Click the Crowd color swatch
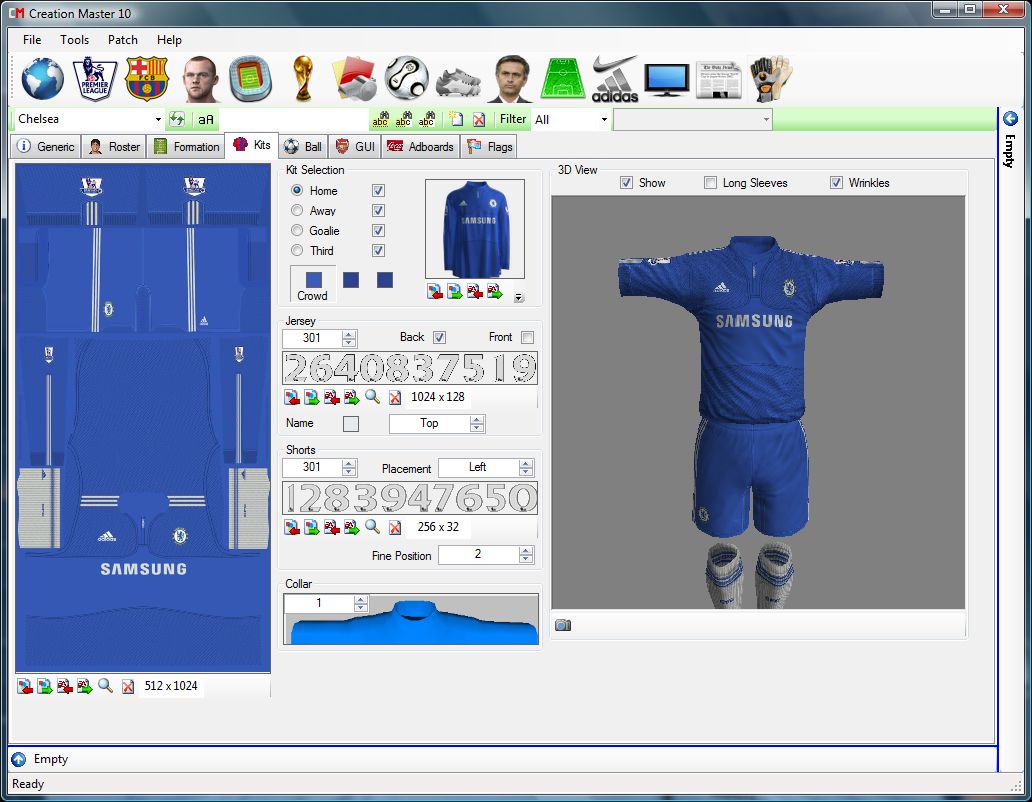The height and width of the screenshot is (802, 1032). (x=314, y=280)
